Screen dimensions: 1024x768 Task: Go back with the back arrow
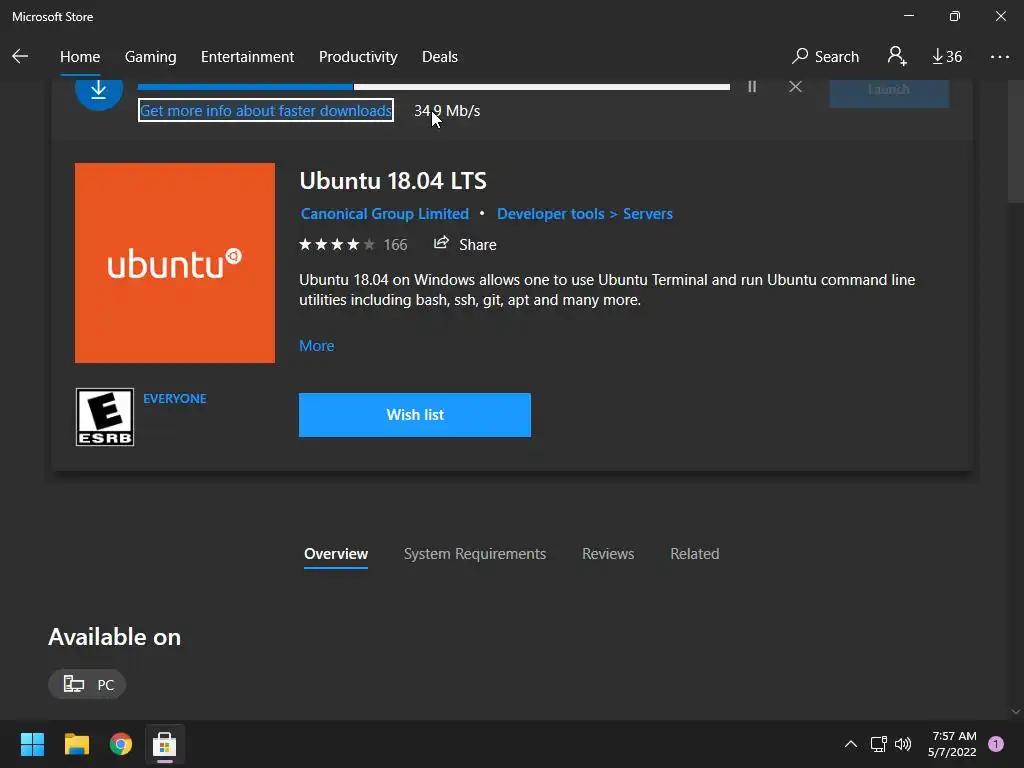coord(20,57)
